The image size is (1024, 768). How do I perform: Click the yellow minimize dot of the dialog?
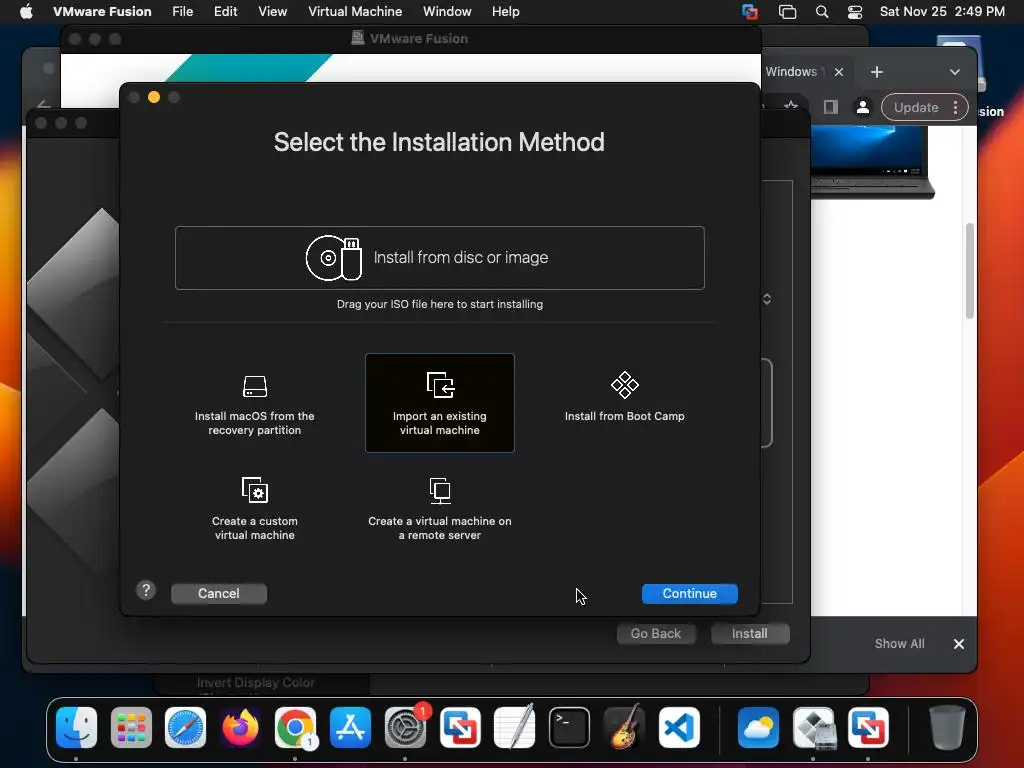tap(154, 97)
